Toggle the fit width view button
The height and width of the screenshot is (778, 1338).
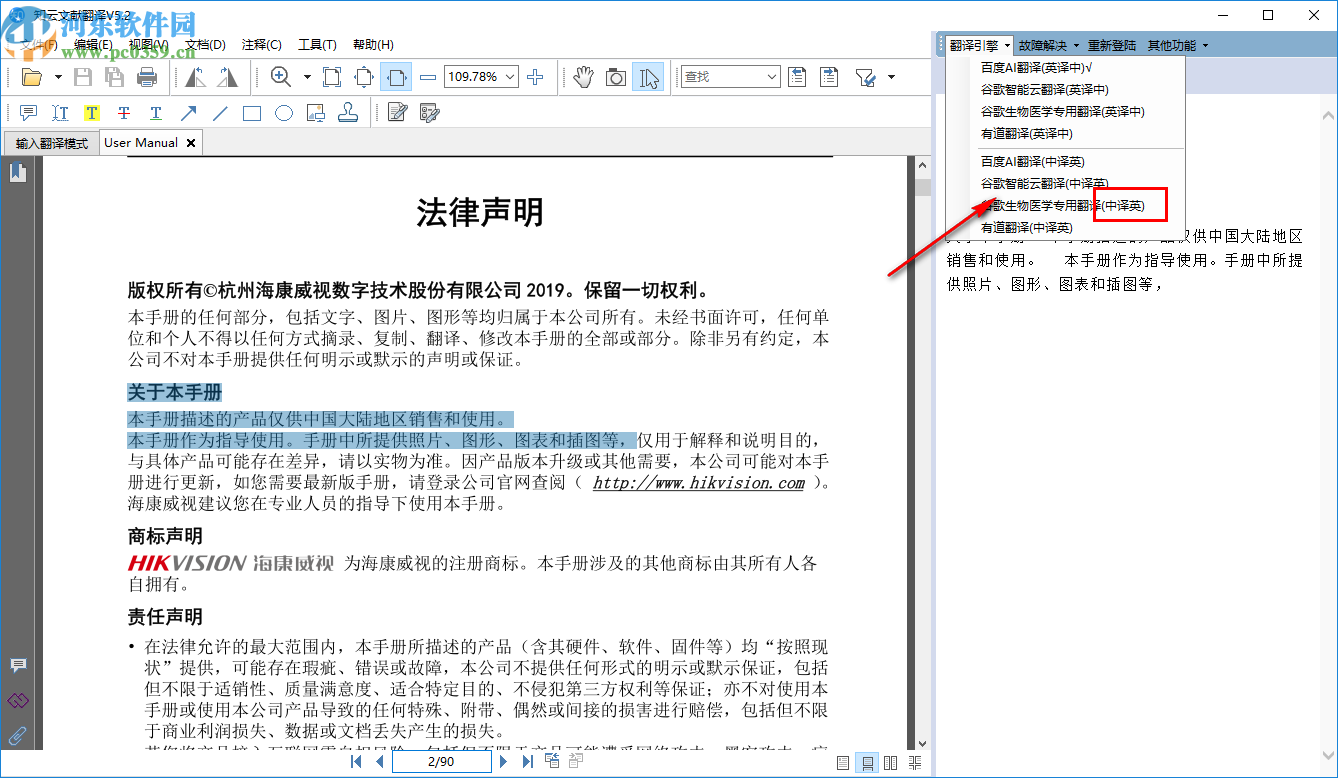(x=396, y=77)
